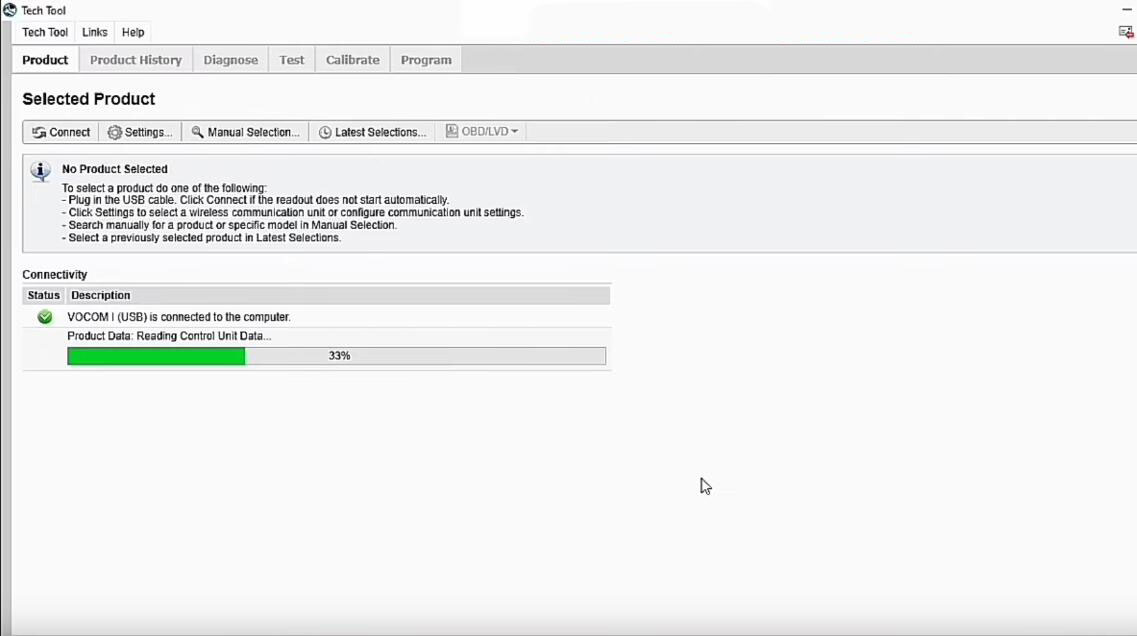Click the info icon beside No Product Selected

pyautogui.click(x=41, y=171)
